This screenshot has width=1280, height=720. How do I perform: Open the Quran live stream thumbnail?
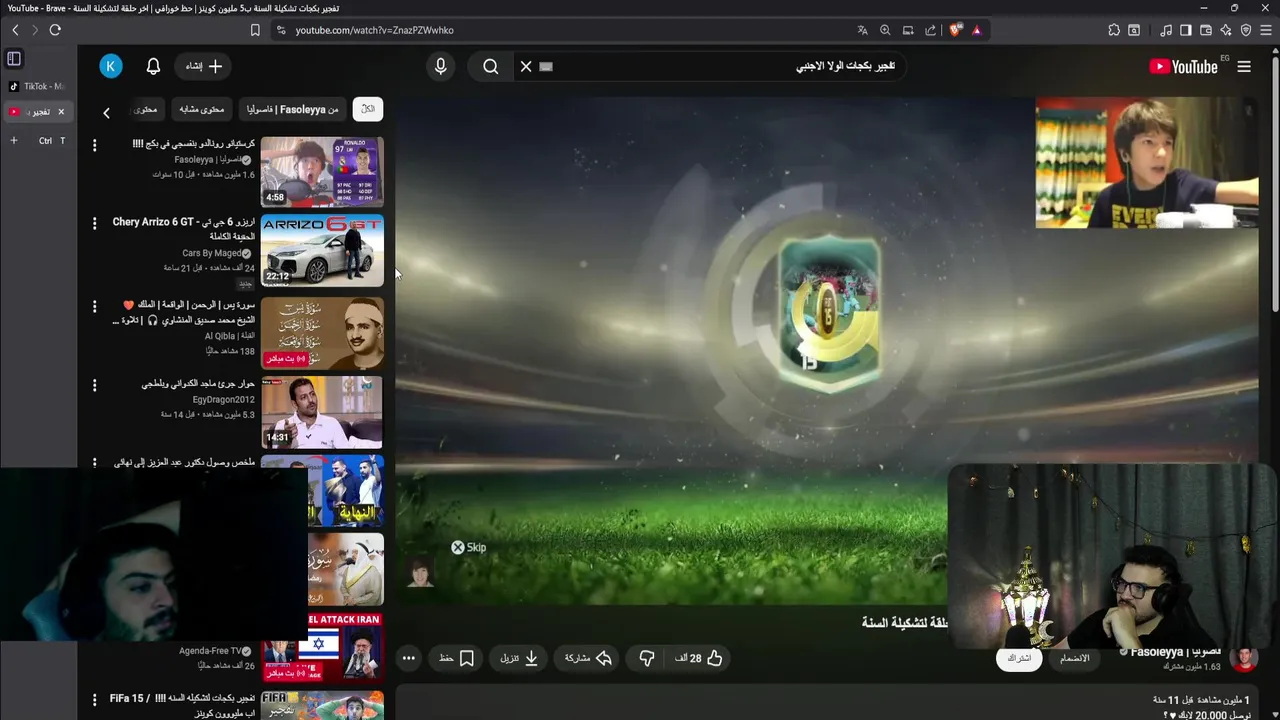pyautogui.click(x=322, y=333)
